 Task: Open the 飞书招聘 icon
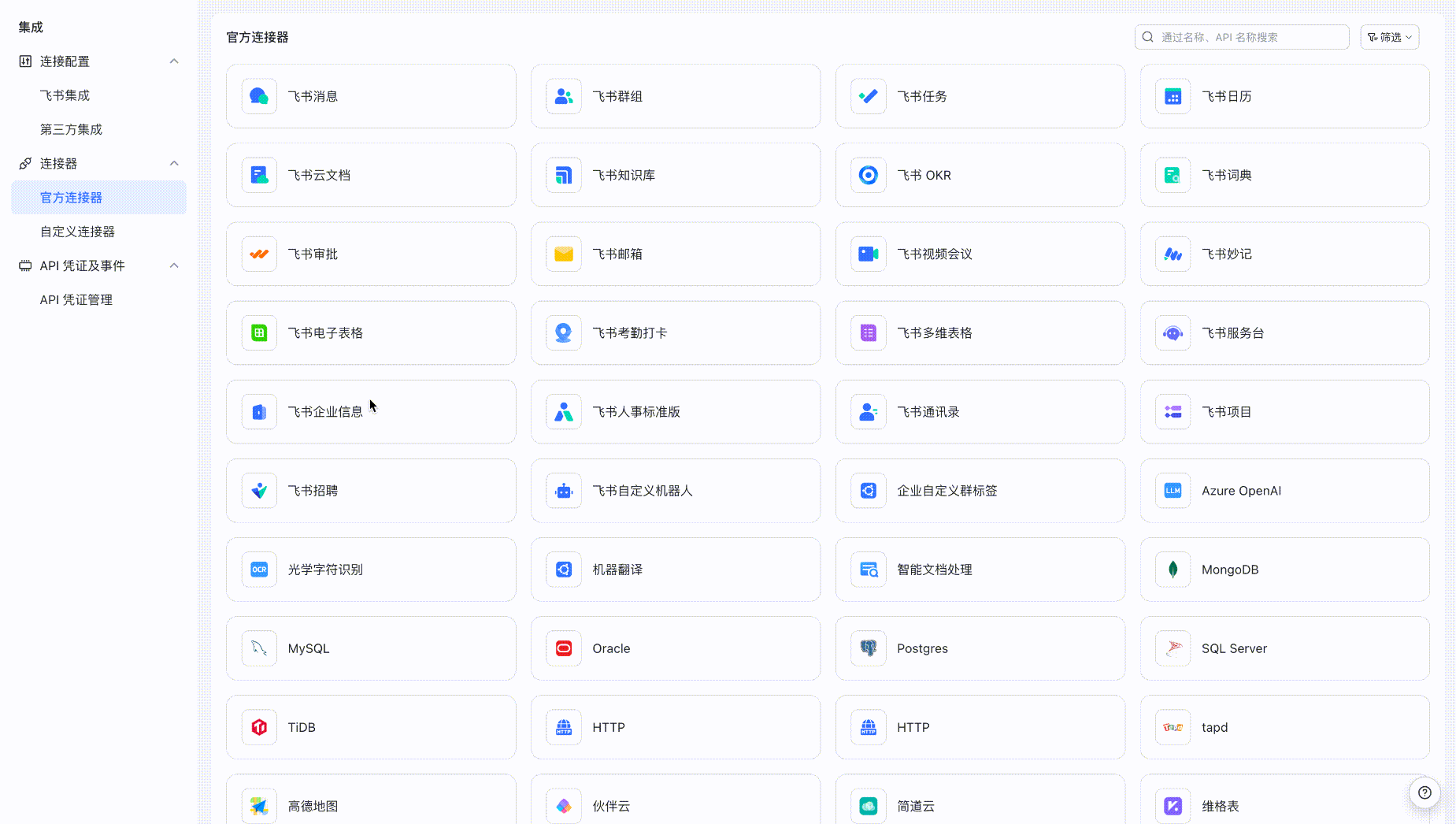[x=259, y=490]
